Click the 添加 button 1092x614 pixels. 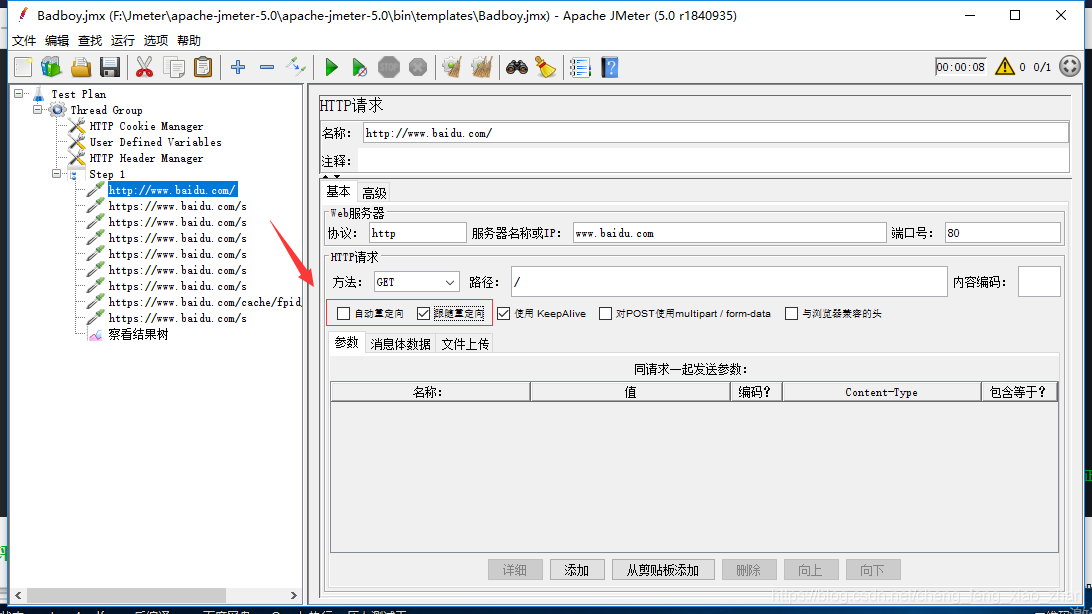point(577,570)
